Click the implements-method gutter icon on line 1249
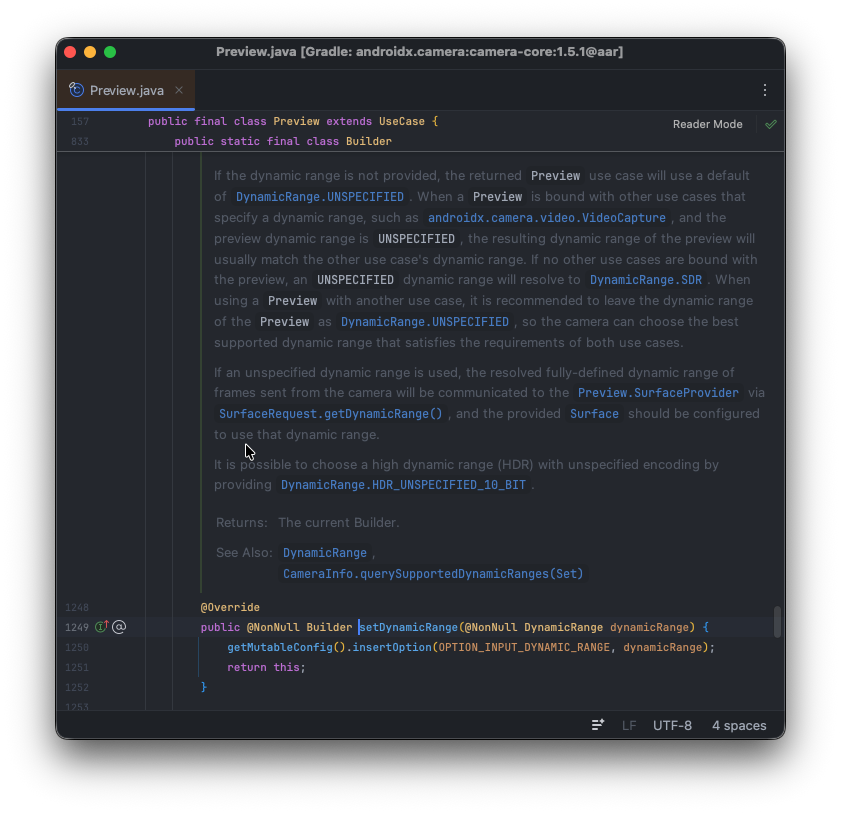This screenshot has height=813, width=841. tap(101, 627)
